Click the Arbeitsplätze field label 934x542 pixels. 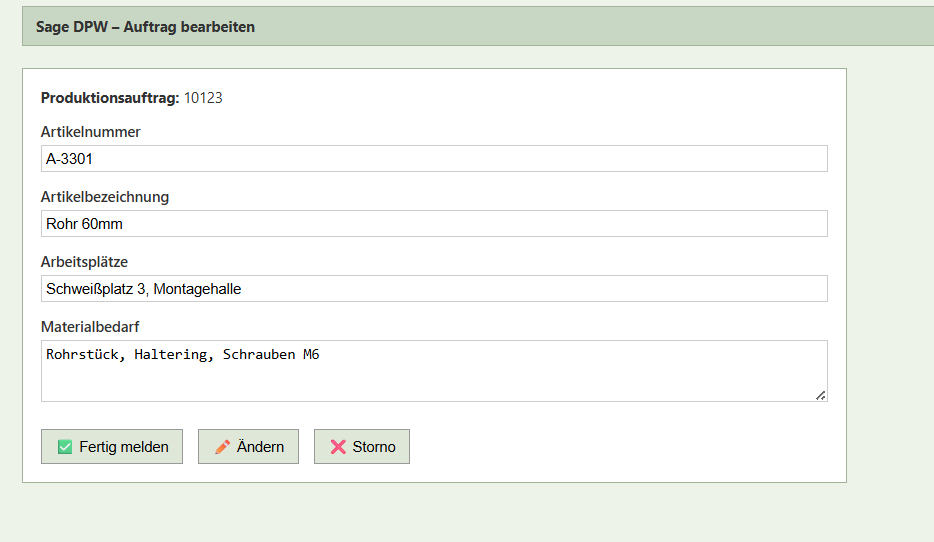coord(84,262)
